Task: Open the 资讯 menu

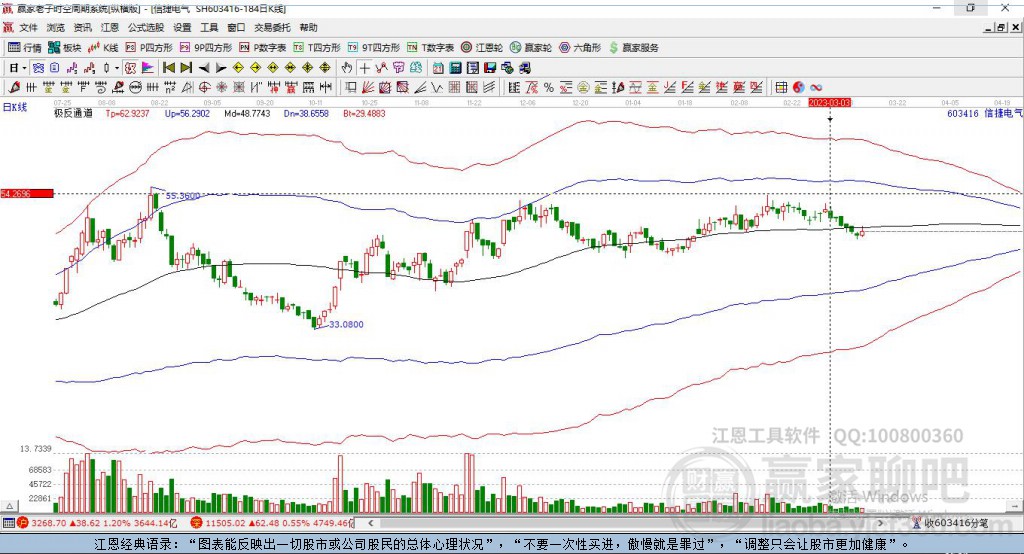Action: pyautogui.click(x=82, y=27)
